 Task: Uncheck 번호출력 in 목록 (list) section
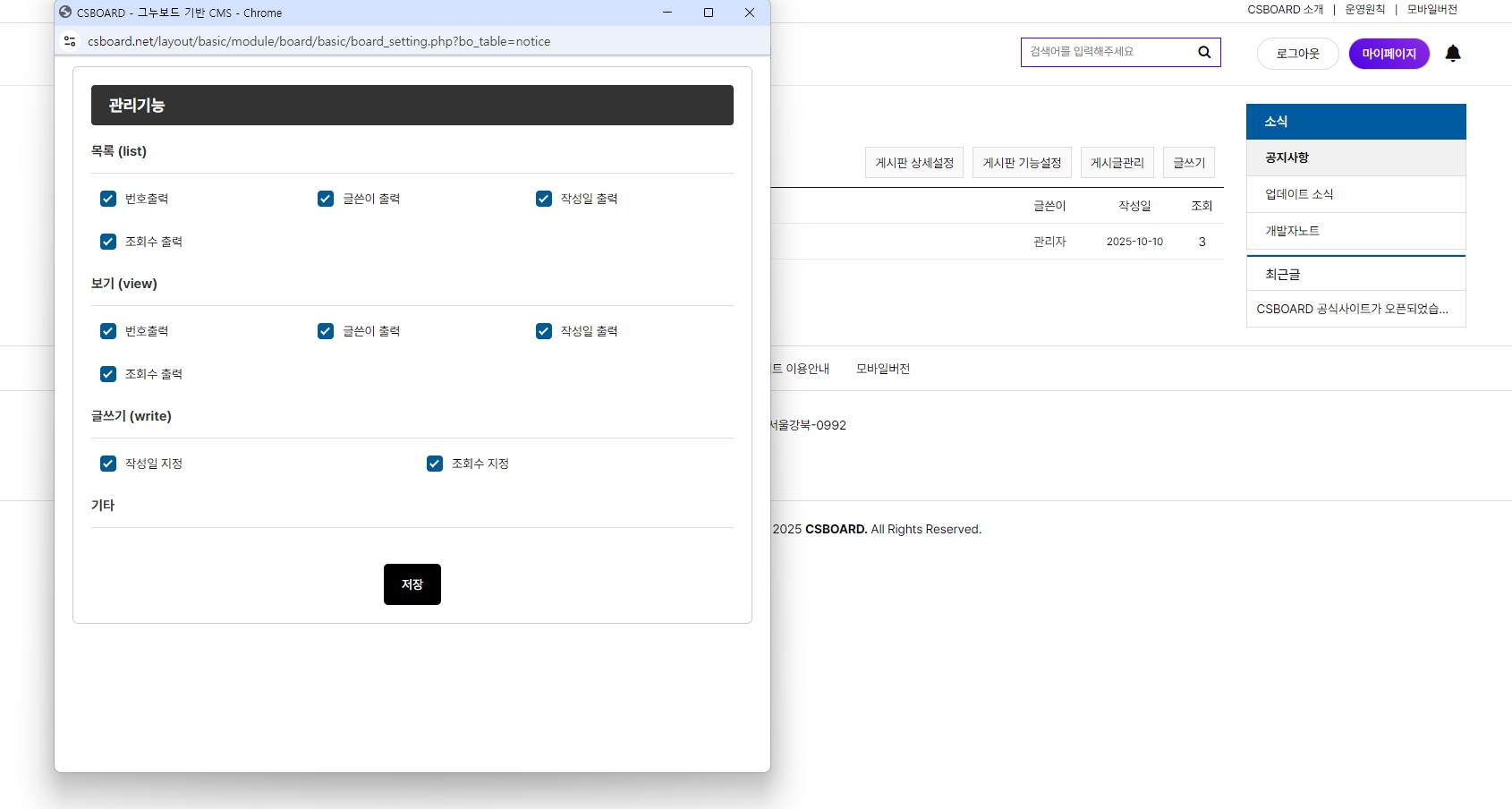[x=108, y=199]
